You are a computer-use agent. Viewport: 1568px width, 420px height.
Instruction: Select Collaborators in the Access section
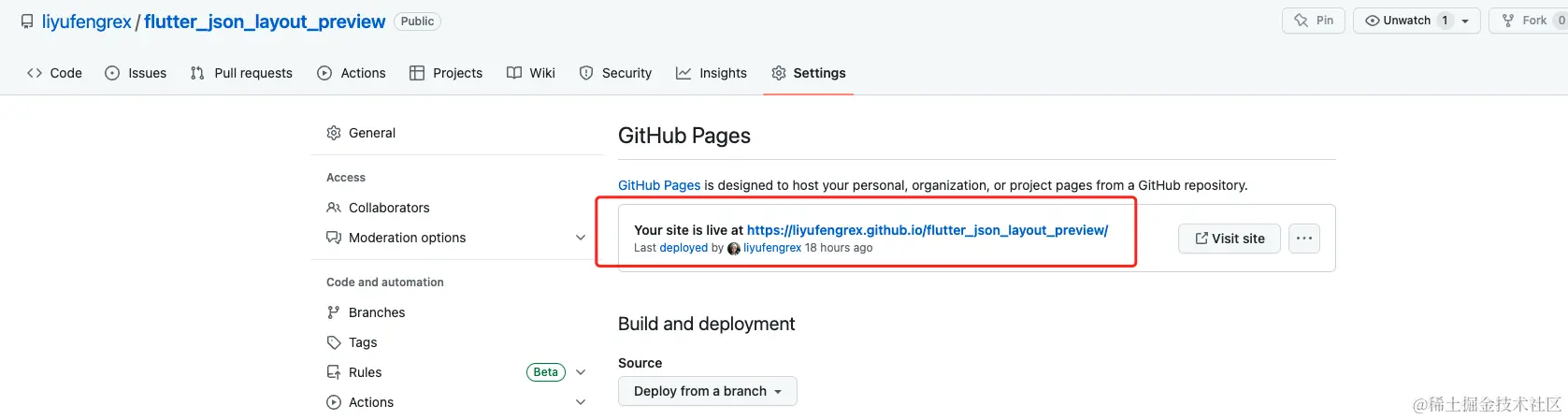[389, 208]
